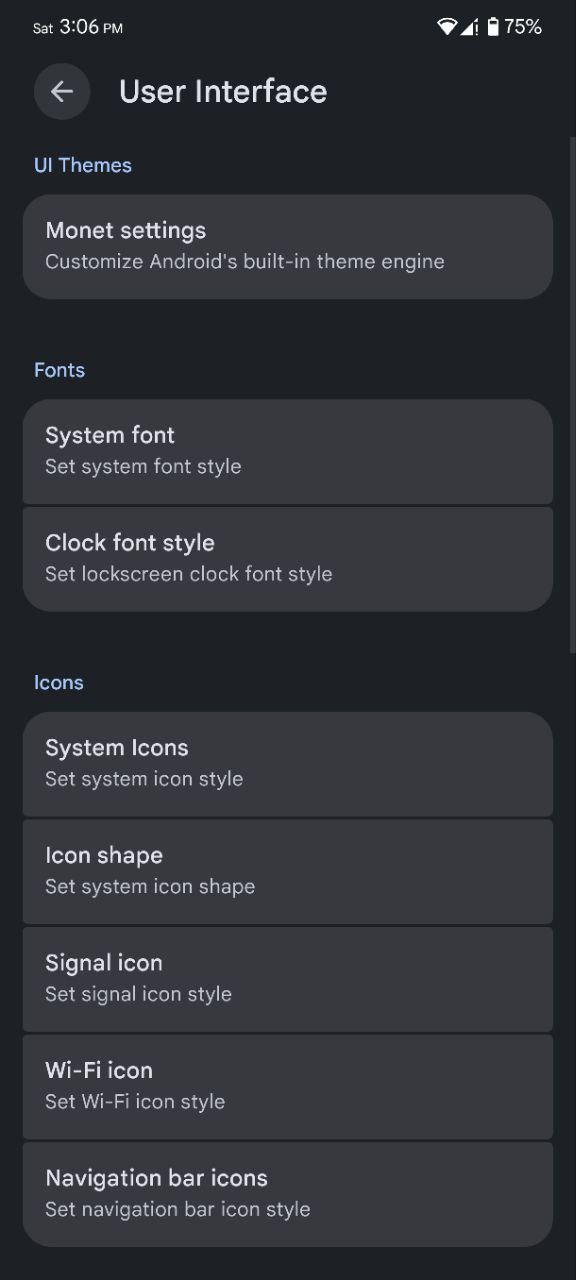Open Signal icon style setting

point(288,979)
